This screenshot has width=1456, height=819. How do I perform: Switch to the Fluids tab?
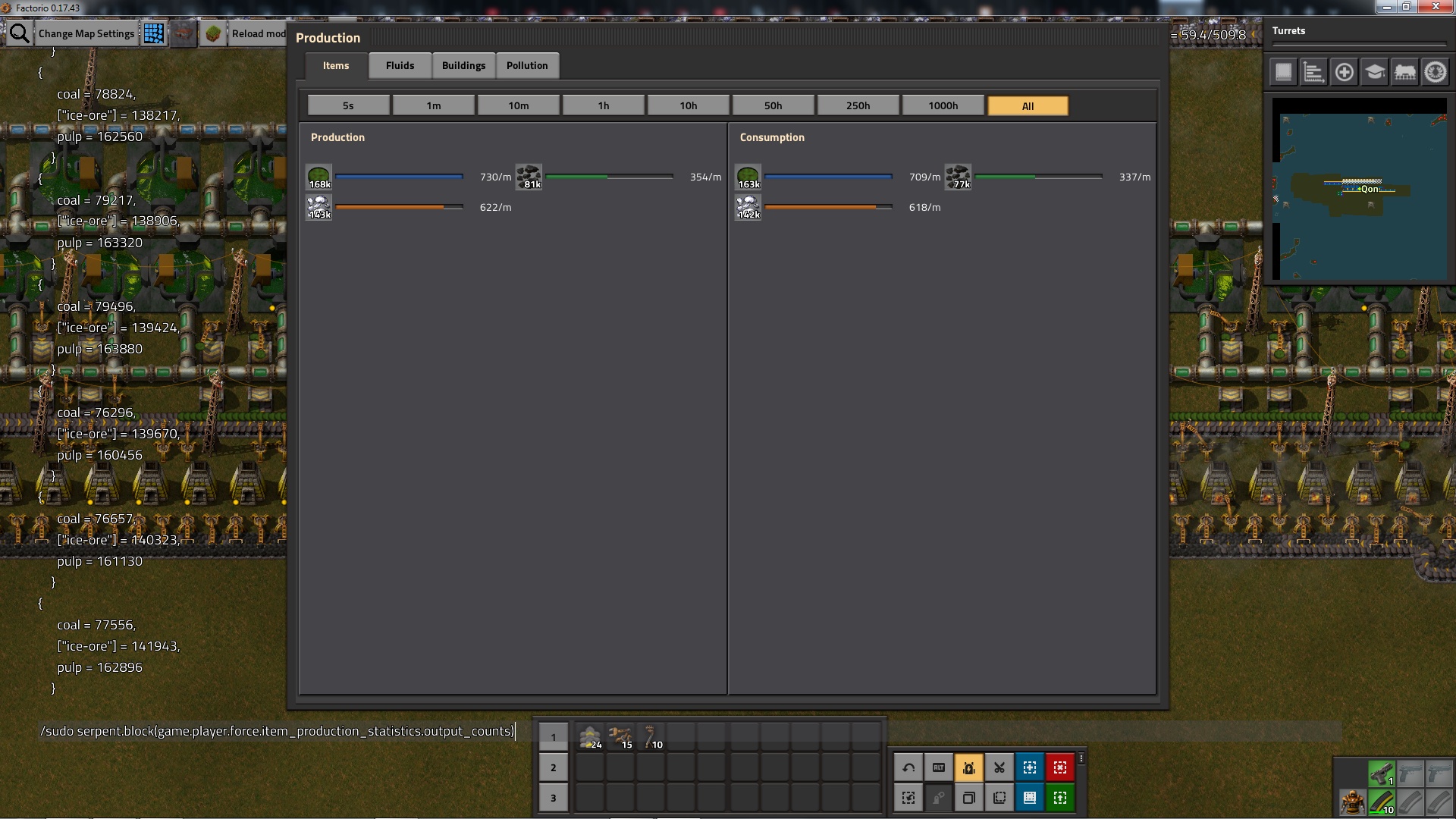tap(400, 66)
